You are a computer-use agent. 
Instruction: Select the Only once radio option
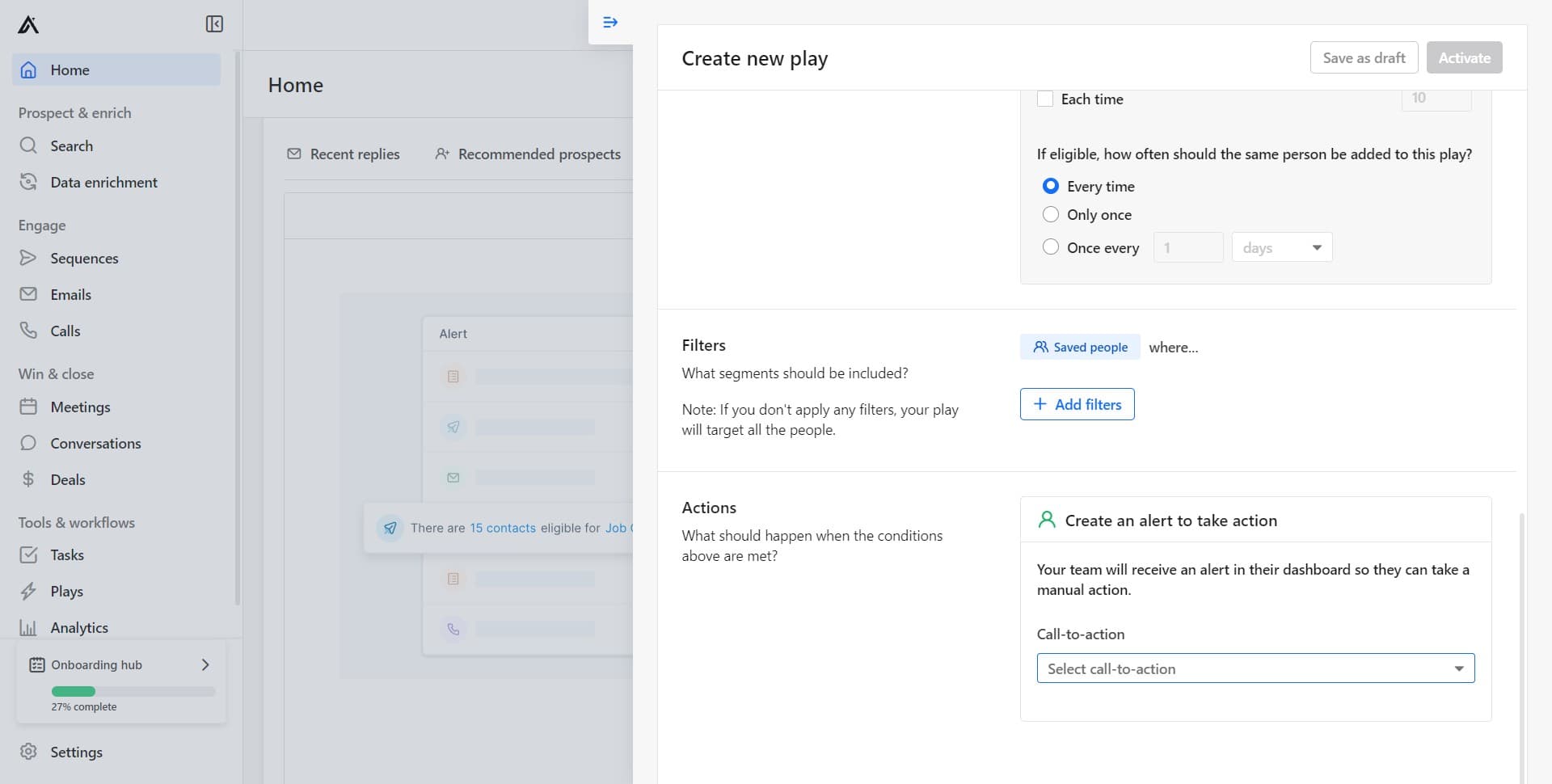pyautogui.click(x=1050, y=214)
